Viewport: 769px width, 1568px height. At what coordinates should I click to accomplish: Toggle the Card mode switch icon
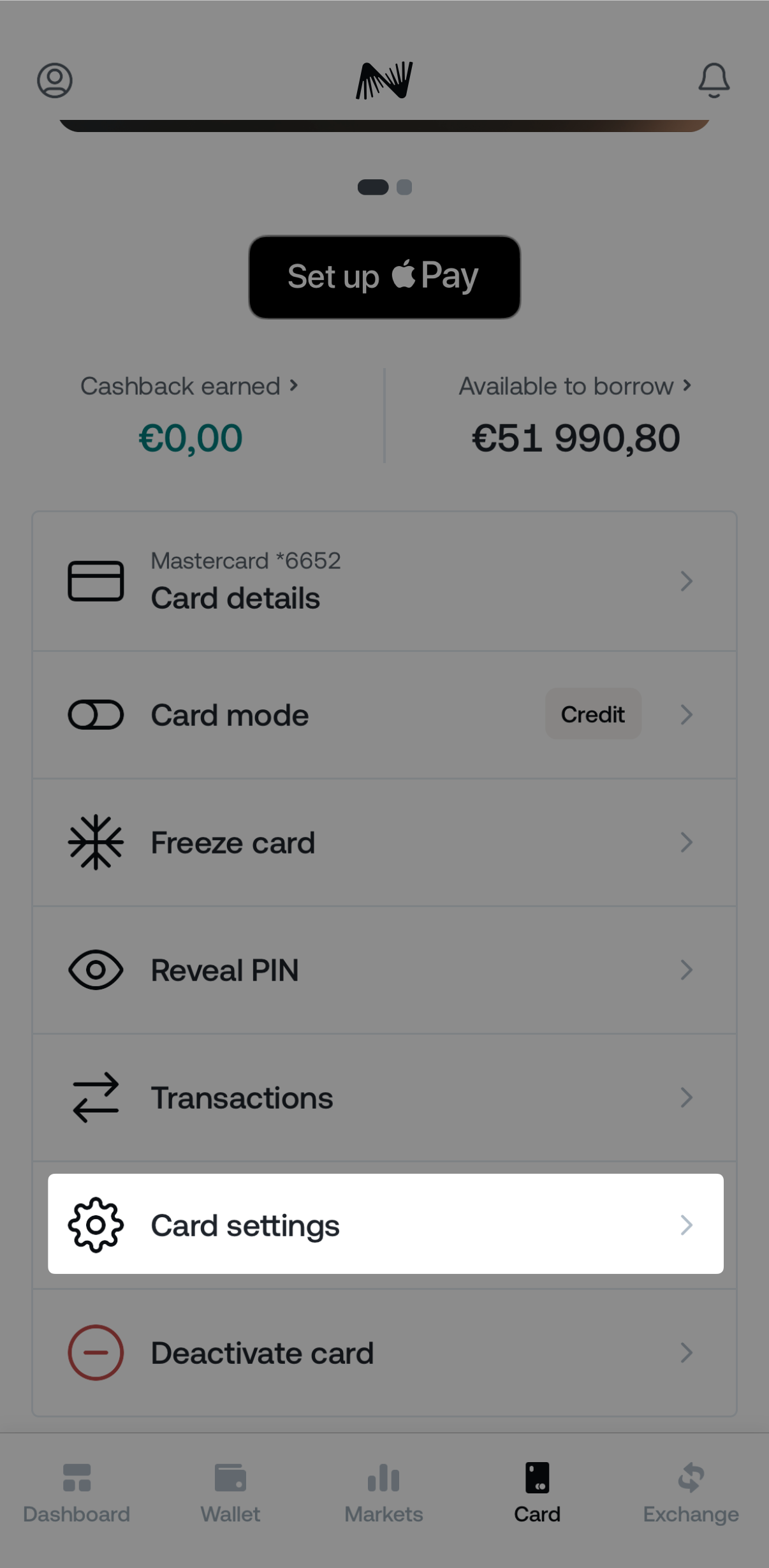click(96, 714)
